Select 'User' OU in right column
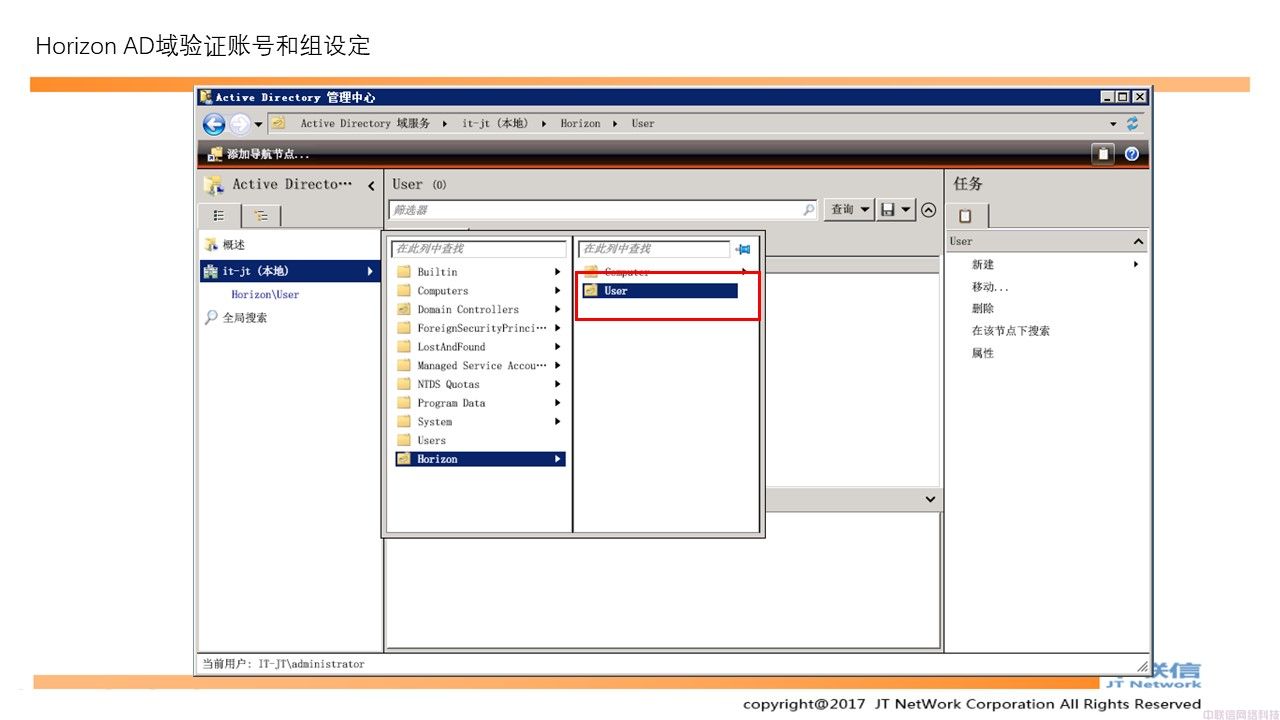The height and width of the screenshot is (720, 1280). pyautogui.click(x=660, y=291)
